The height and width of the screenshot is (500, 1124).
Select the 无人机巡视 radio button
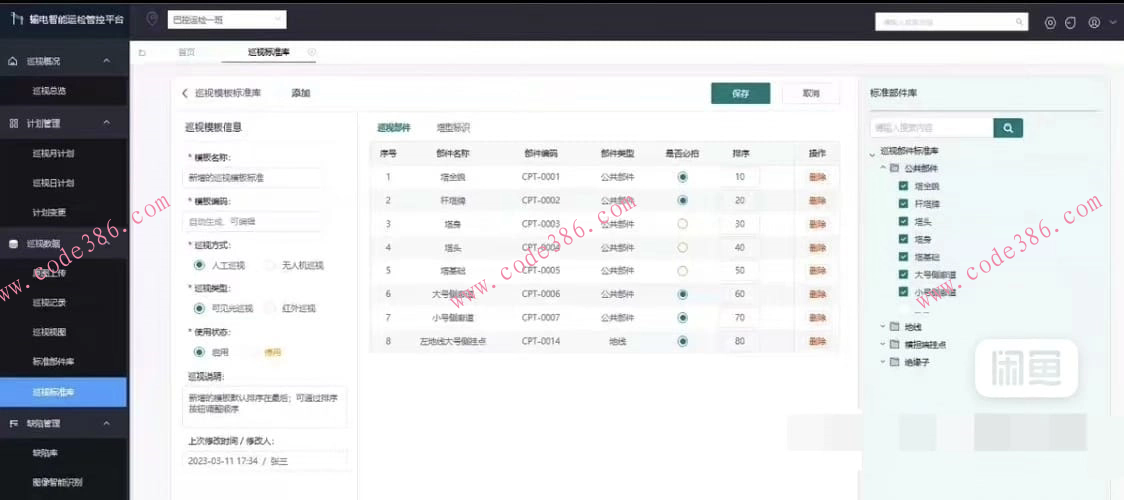[270, 265]
